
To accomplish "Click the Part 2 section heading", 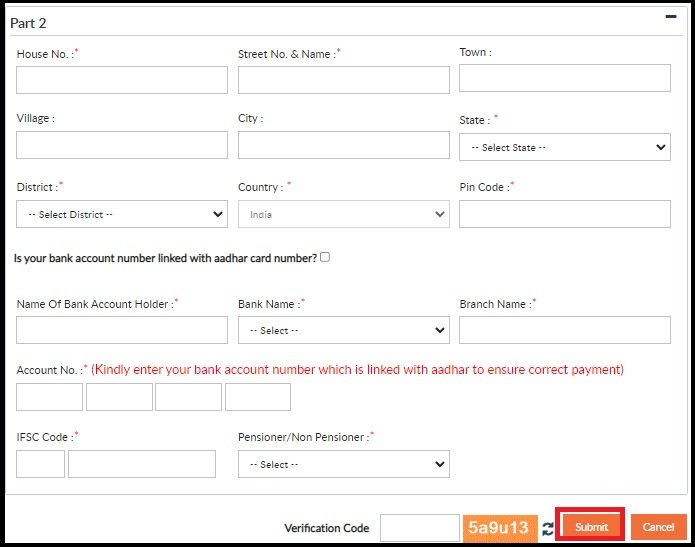I will coord(28,23).
